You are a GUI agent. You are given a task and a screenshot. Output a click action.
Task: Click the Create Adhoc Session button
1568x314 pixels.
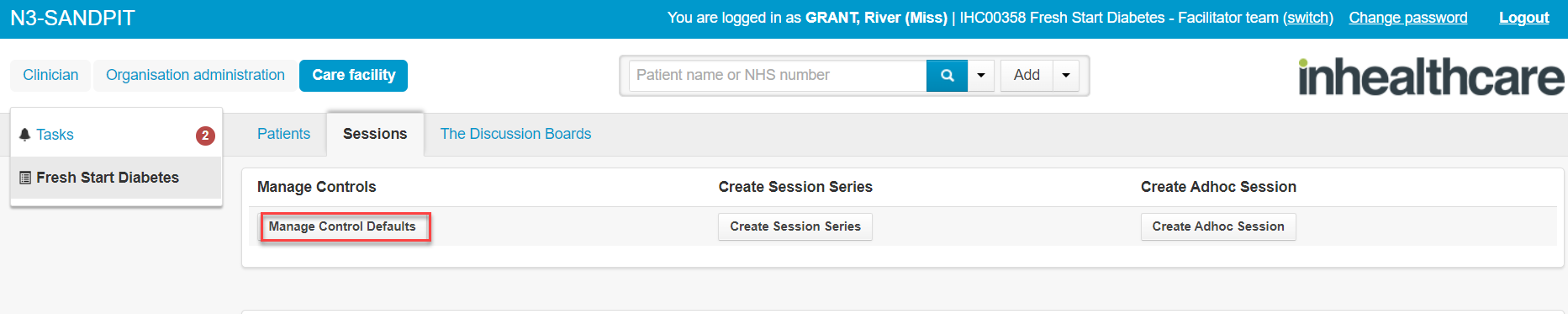tap(1218, 226)
